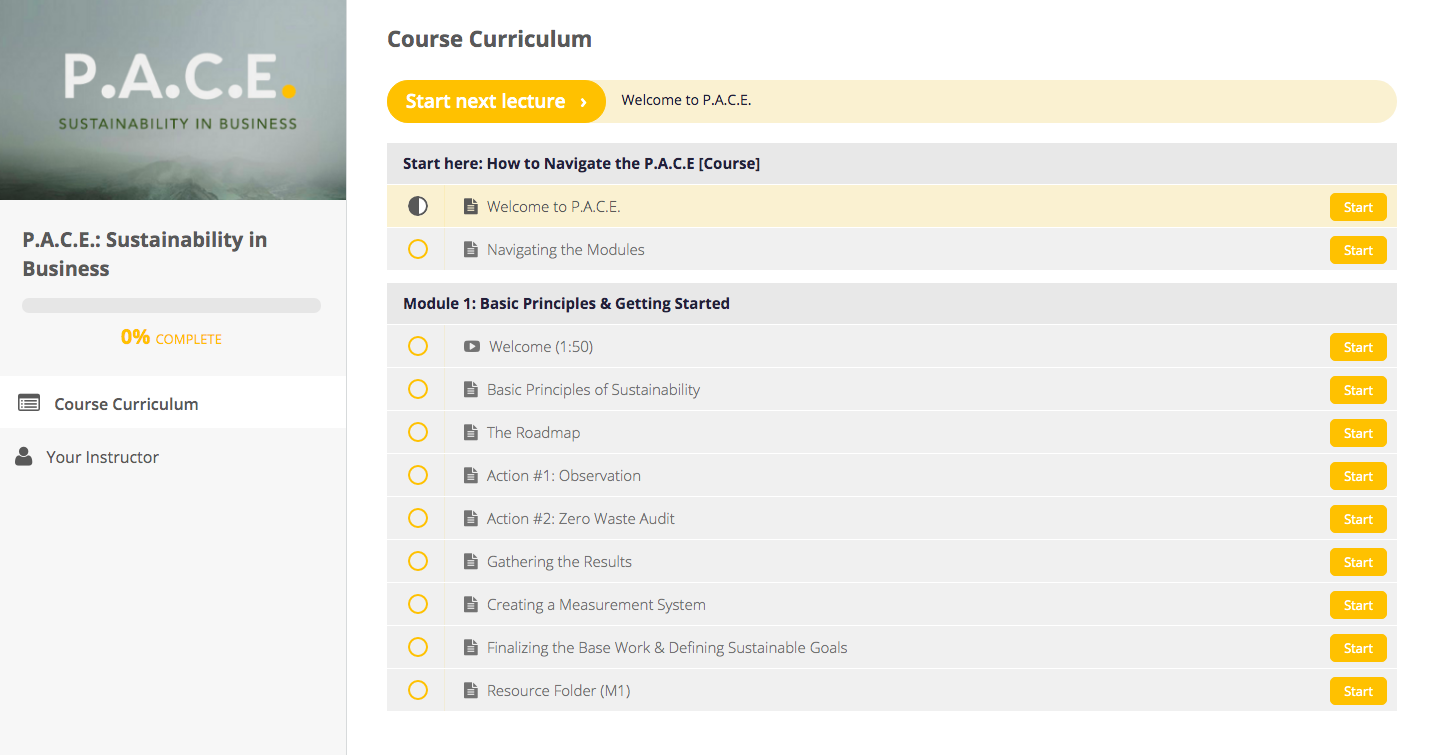
Task: Click the 0% COMPLETE text
Action: click(171, 338)
